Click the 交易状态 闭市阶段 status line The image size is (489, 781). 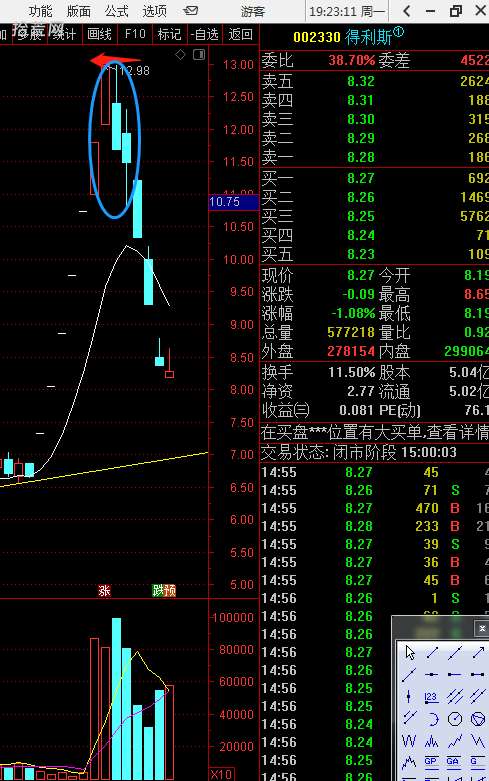click(x=359, y=453)
